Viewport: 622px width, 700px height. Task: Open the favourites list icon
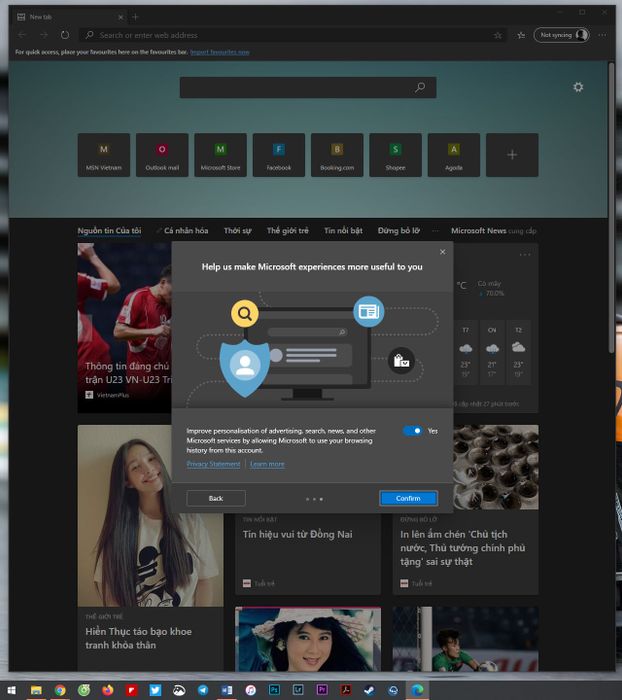(521, 35)
